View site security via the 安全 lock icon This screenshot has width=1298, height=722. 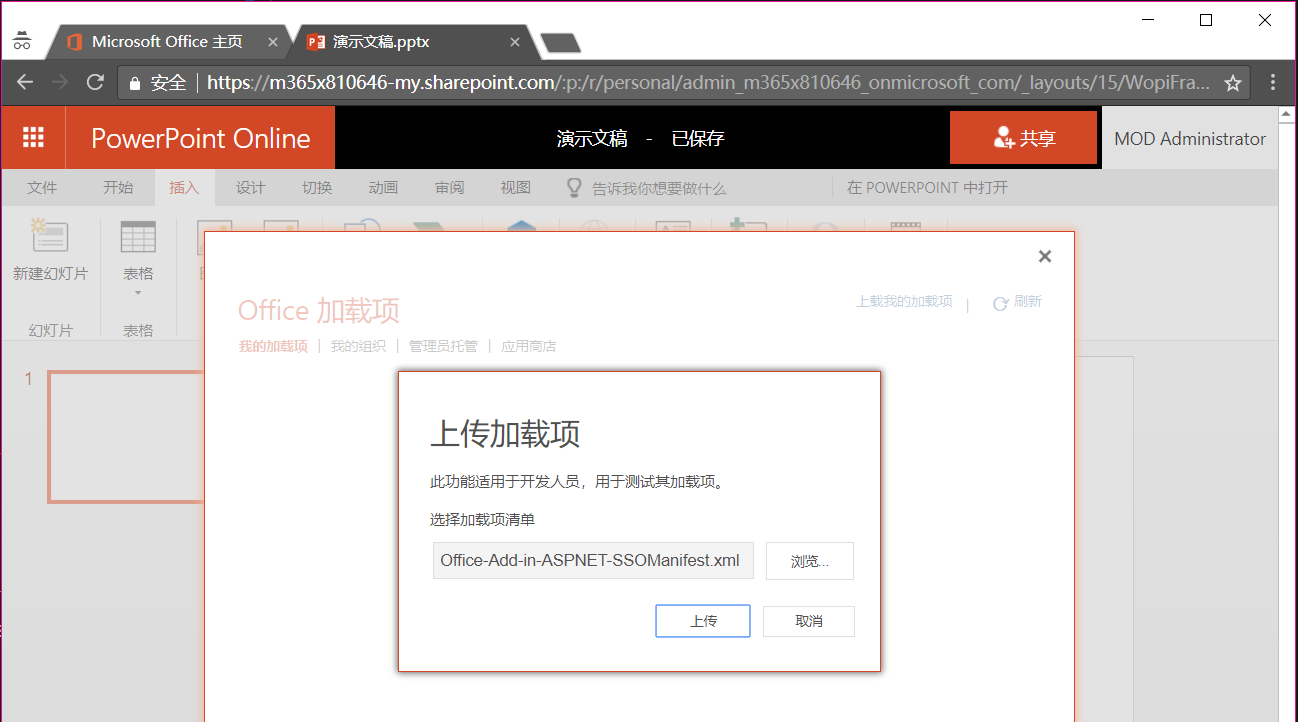(135, 82)
